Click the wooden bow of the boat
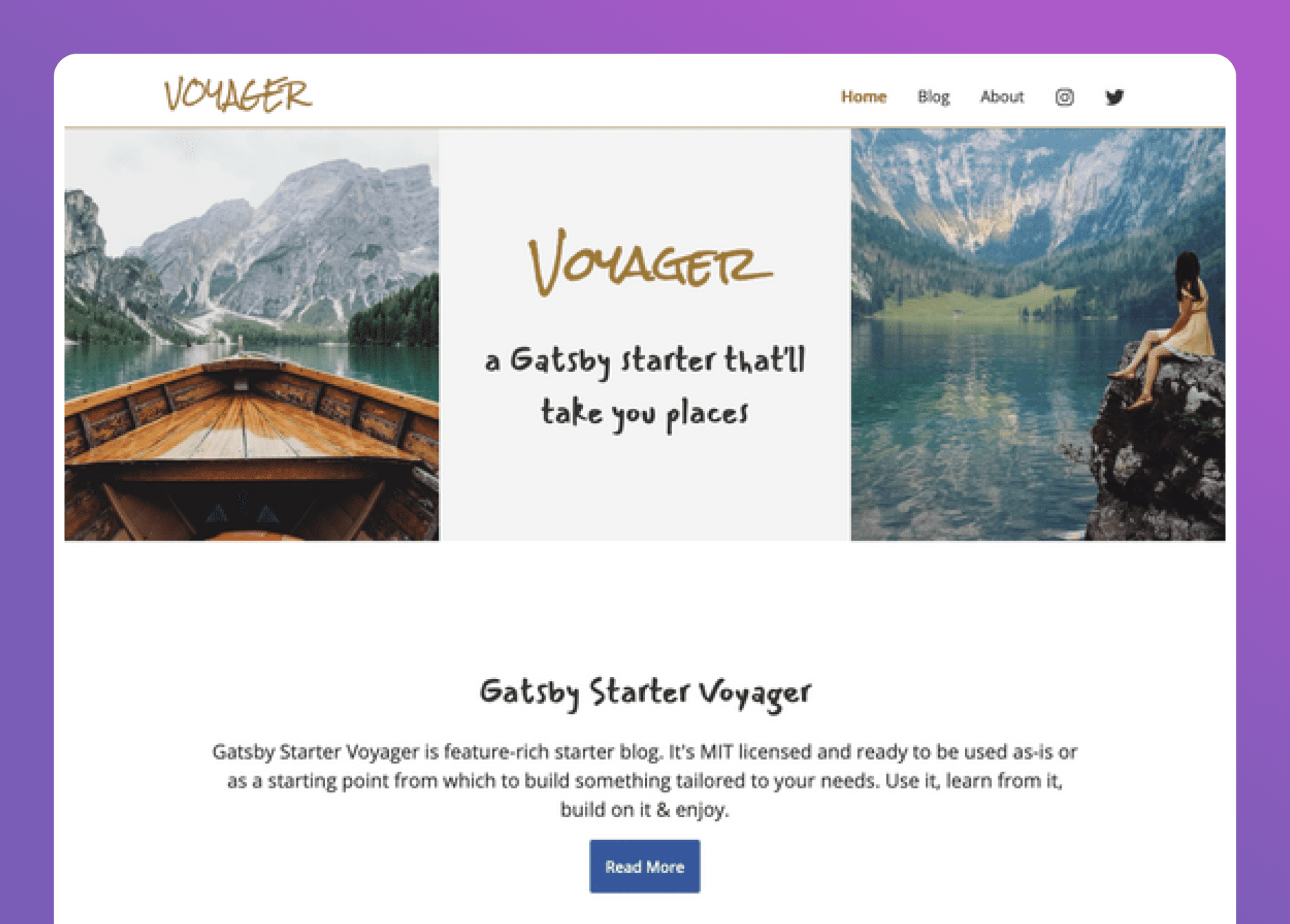This screenshot has width=1290, height=924. tap(249, 430)
